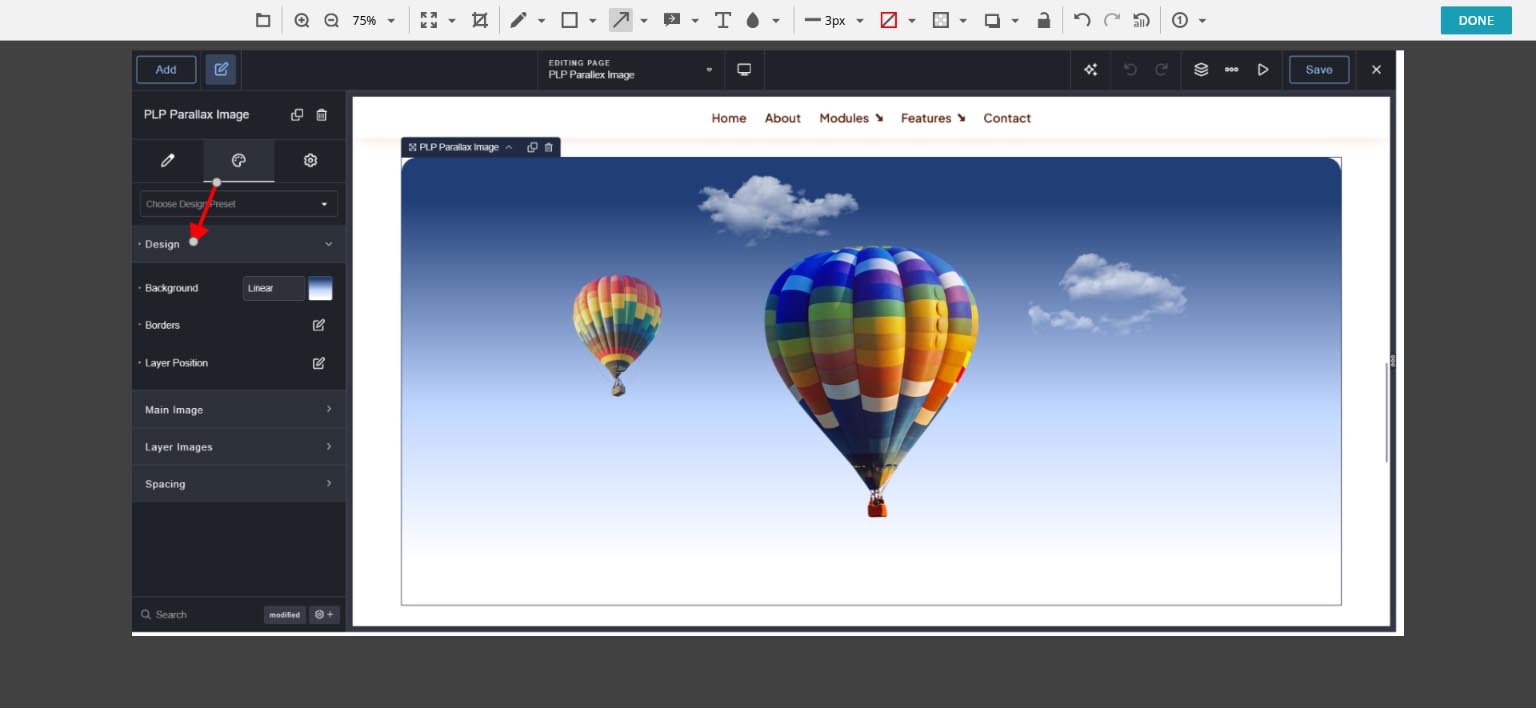Click the About menu link

783,118
